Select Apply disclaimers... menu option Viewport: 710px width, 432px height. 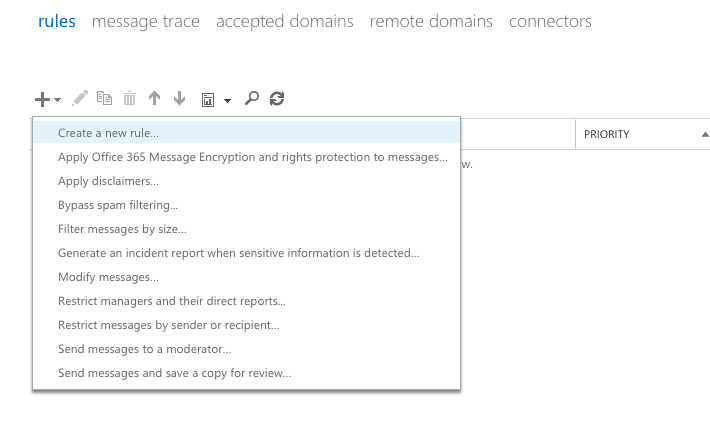[x=108, y=181]
